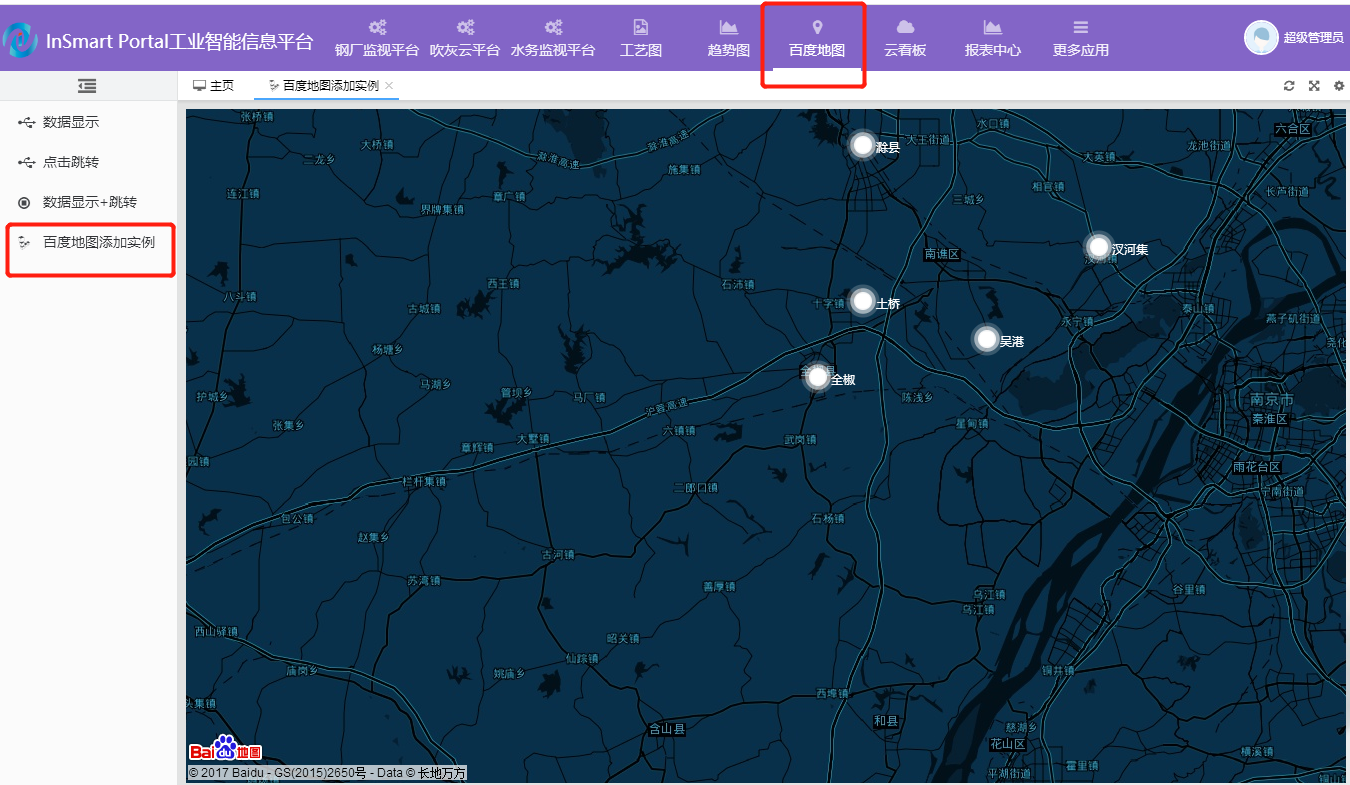Click the map pin icon above 百度地图

coord(817,27)
